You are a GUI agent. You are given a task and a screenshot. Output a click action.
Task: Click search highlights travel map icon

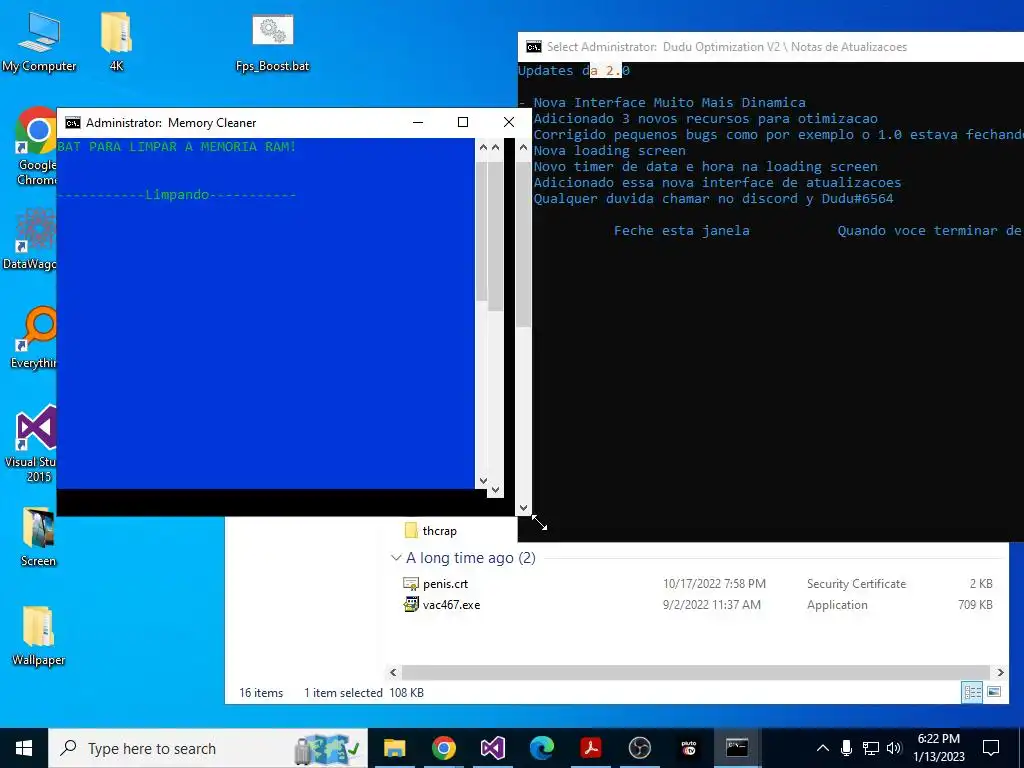pyautogui.click(x=327, y=749)
